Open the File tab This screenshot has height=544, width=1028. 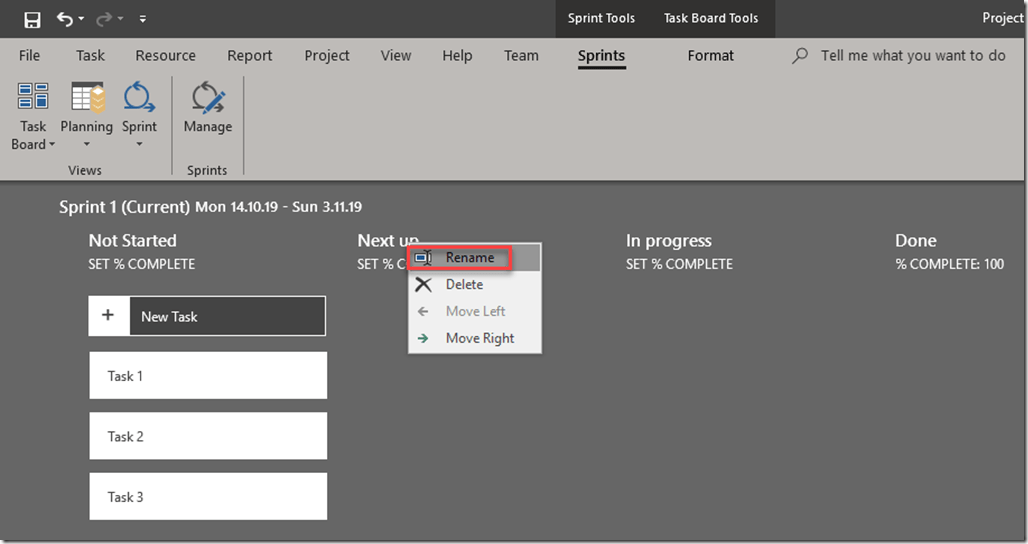tap(30, 56)
